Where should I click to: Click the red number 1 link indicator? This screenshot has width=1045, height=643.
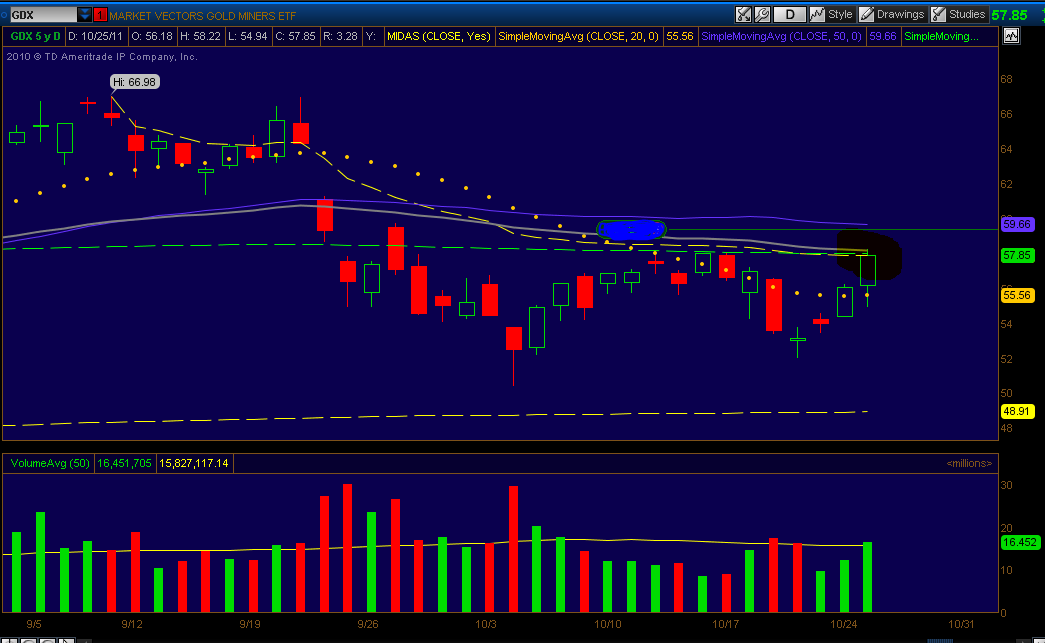pyautogui.click(x=100, y=15)
